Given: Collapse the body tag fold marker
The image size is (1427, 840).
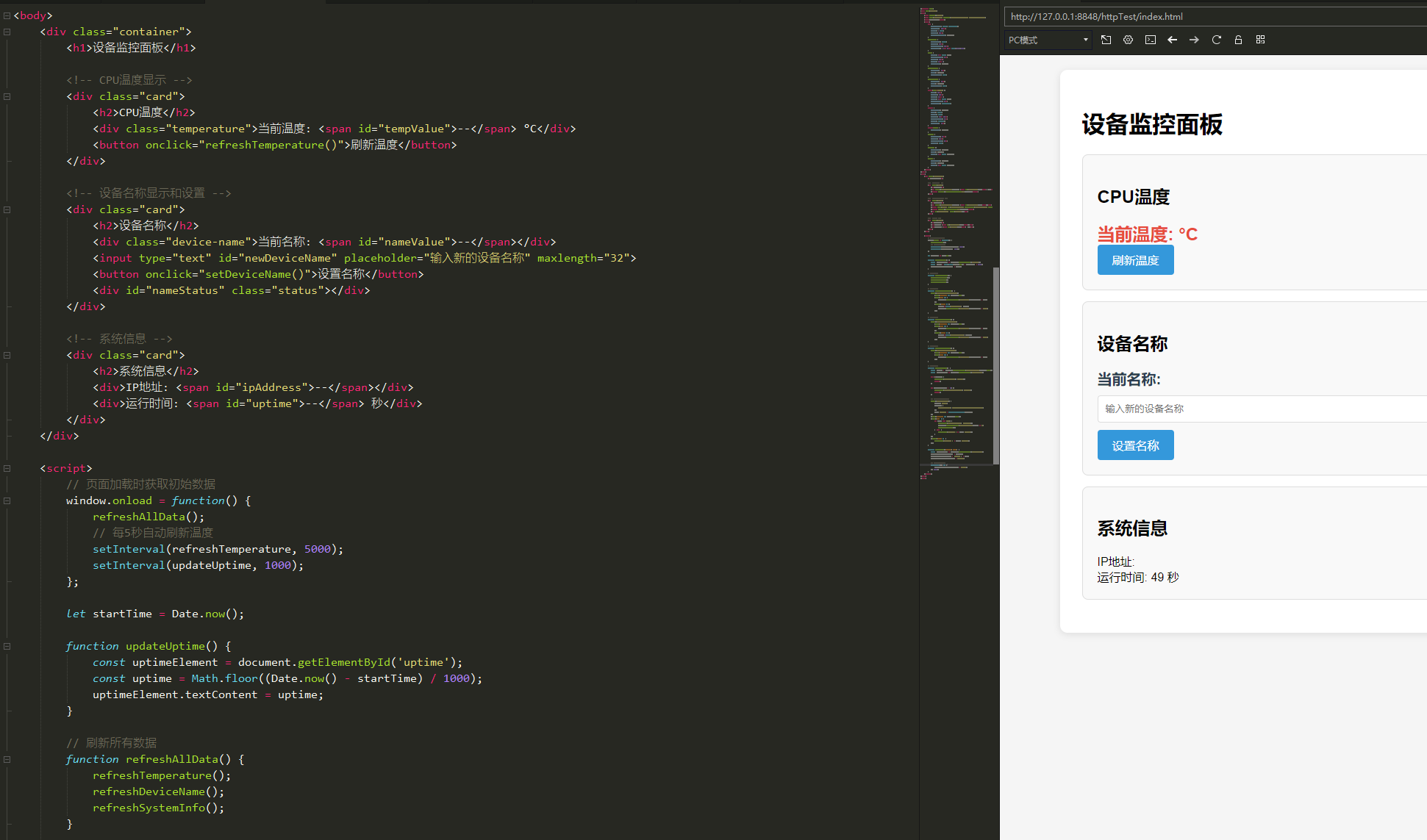Looking at the screenshot, I should click(x=7, y=15).
